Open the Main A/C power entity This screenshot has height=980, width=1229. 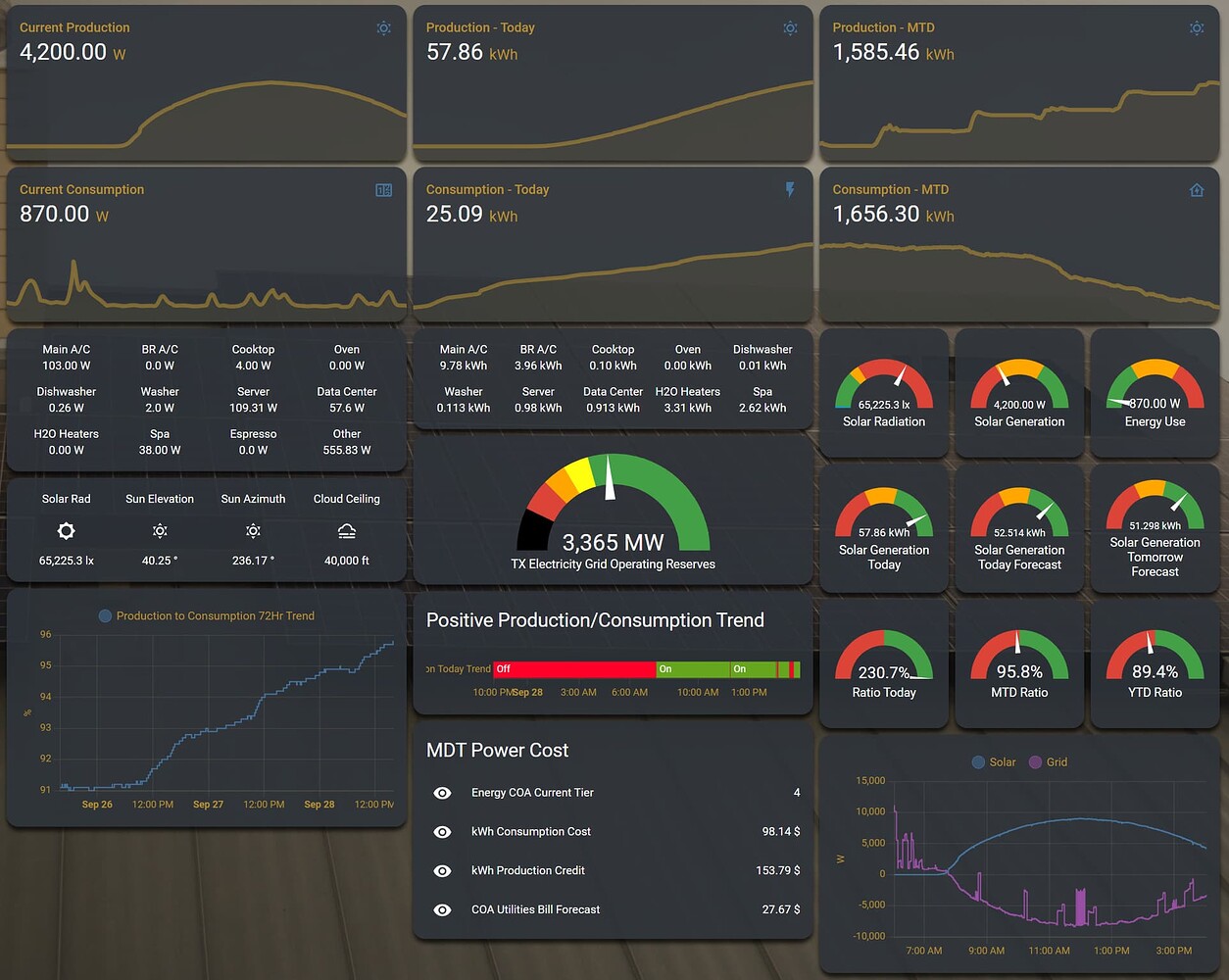[66, 357]
